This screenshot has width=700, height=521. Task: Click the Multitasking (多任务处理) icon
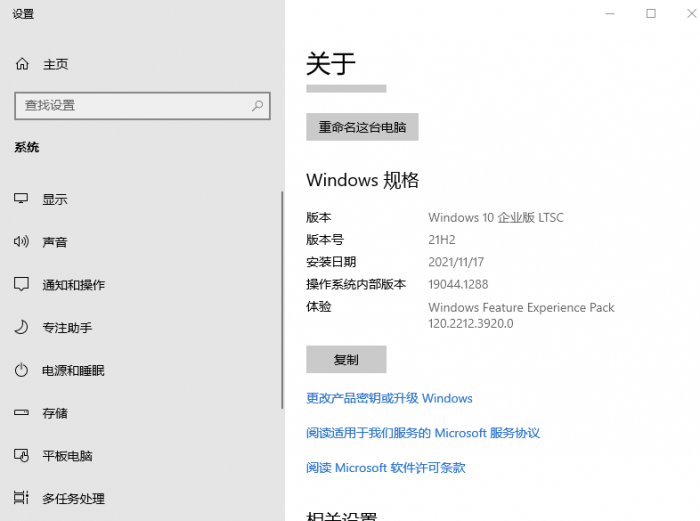[21, 498]
